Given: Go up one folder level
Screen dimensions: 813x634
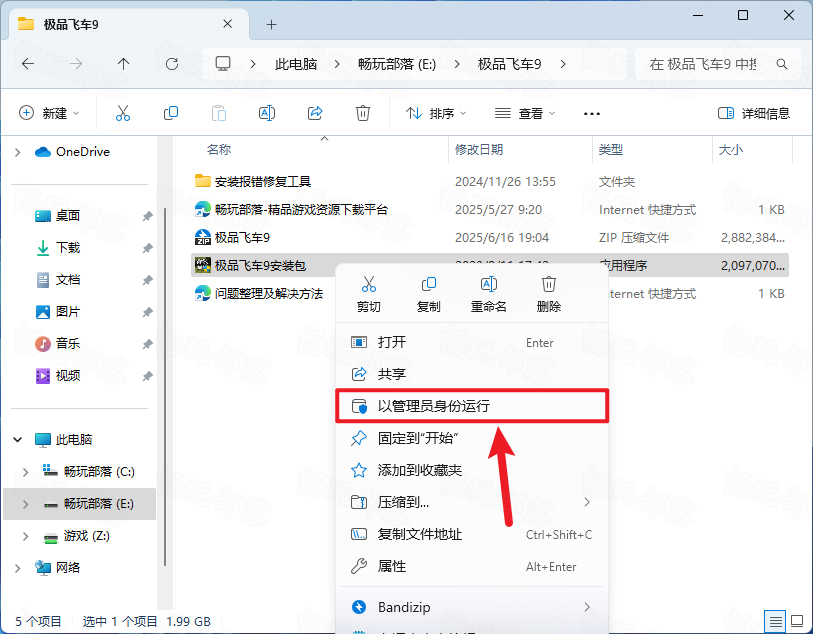Looking at the screenshot, I should (123, 64).
